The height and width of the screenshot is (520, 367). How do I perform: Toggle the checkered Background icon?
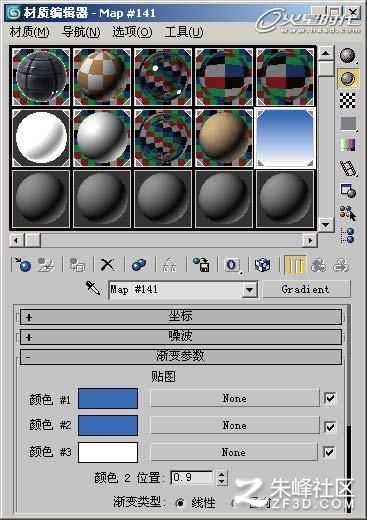point(348,101)
